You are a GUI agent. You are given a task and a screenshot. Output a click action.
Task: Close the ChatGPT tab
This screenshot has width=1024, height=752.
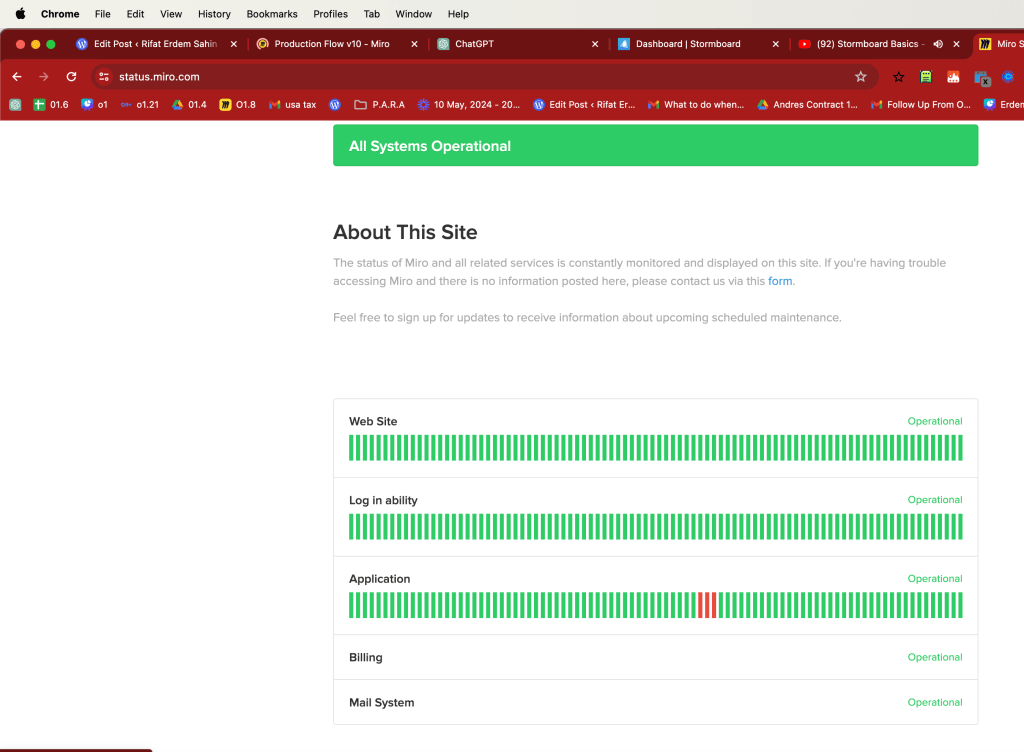pos(595,44)
